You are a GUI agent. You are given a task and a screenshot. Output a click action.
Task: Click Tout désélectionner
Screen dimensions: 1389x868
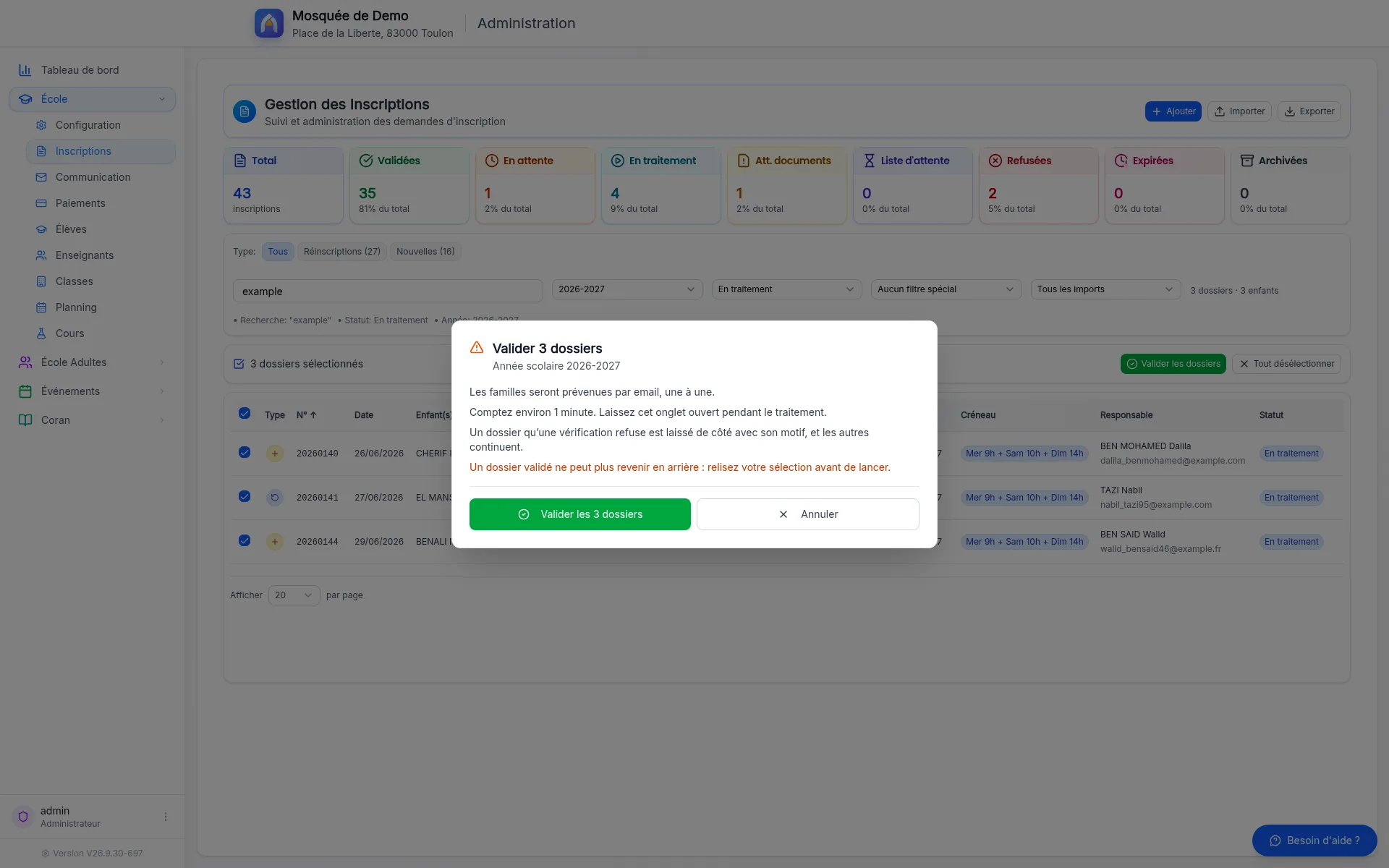pyautogui.click(x=1286, y=364)
